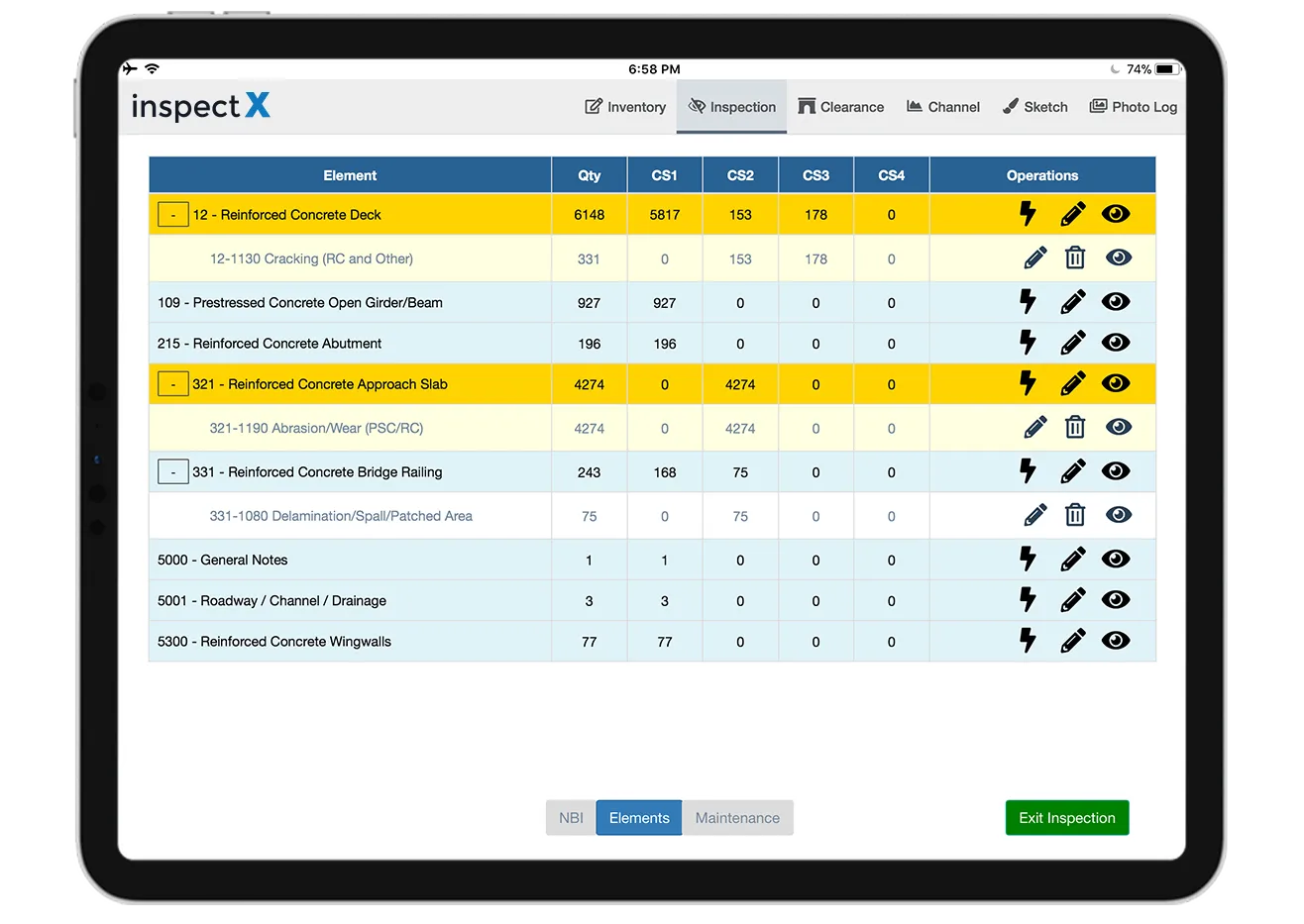Viewport: 1304px width, 924px height.
Task: Show the 321 Reinforced Concrete Approach Slab details
Action: click(1116, 383)
